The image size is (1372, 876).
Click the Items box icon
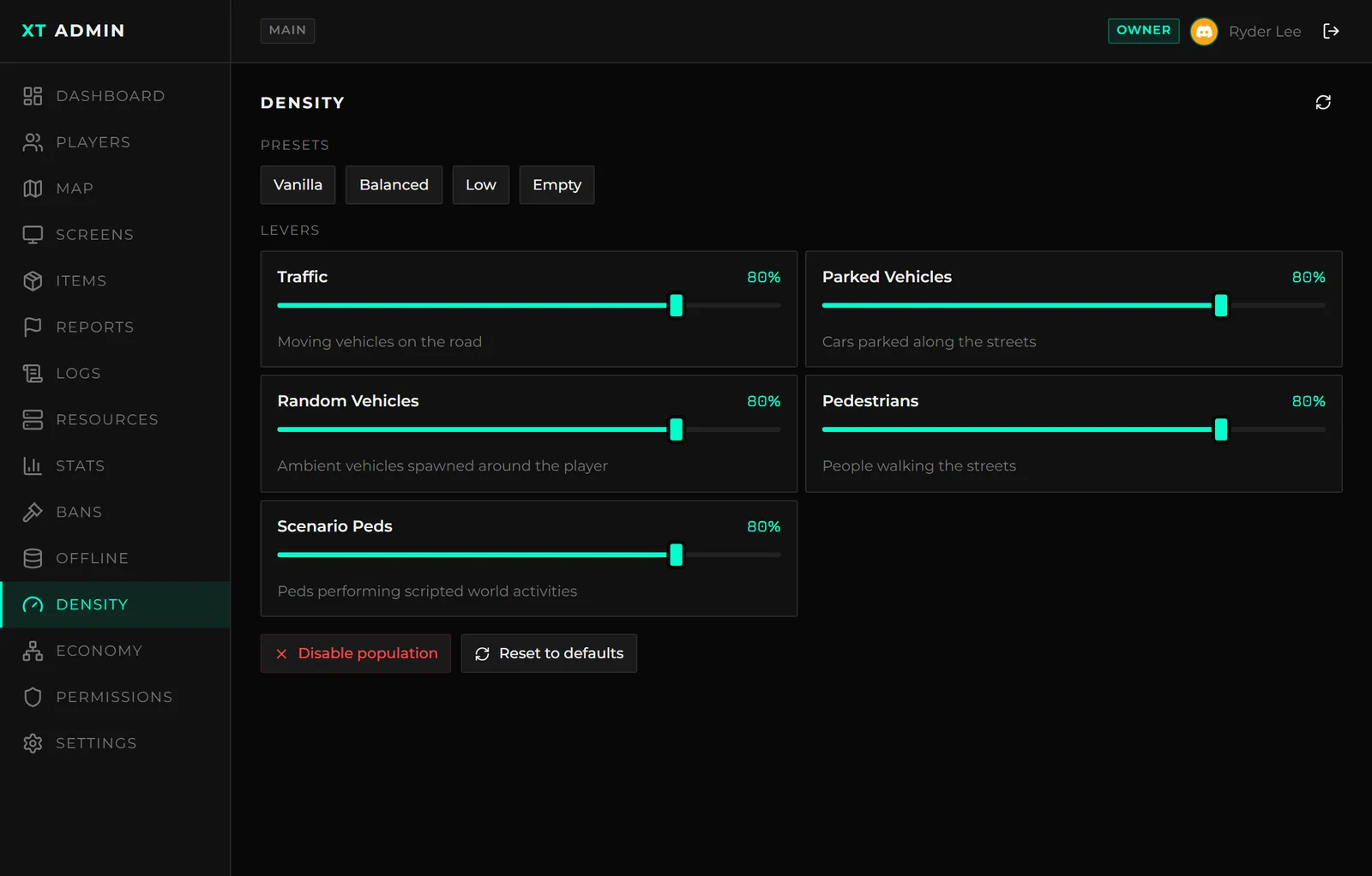[33, 281]
